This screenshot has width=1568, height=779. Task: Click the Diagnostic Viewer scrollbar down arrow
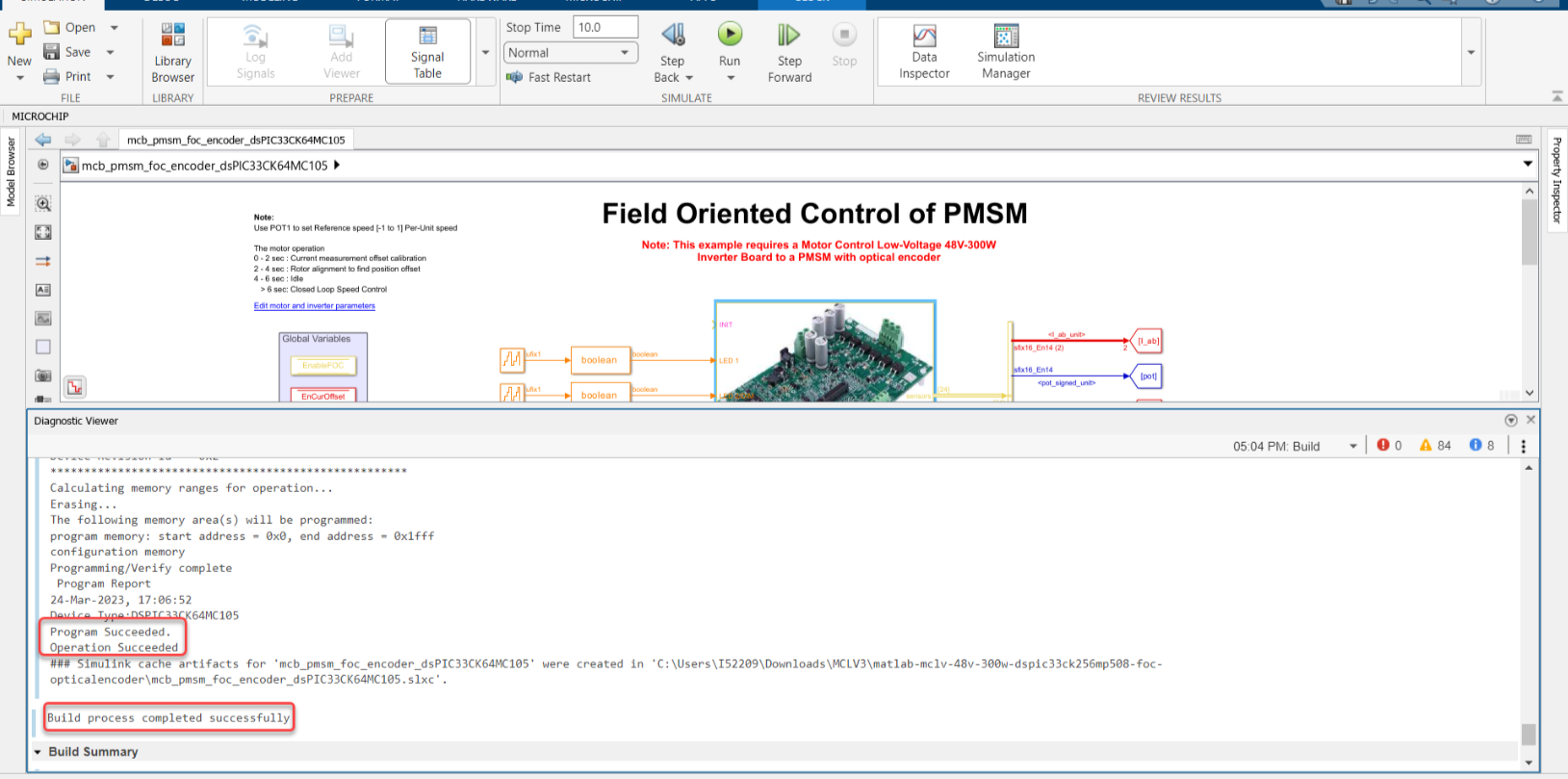point(1529,763)
